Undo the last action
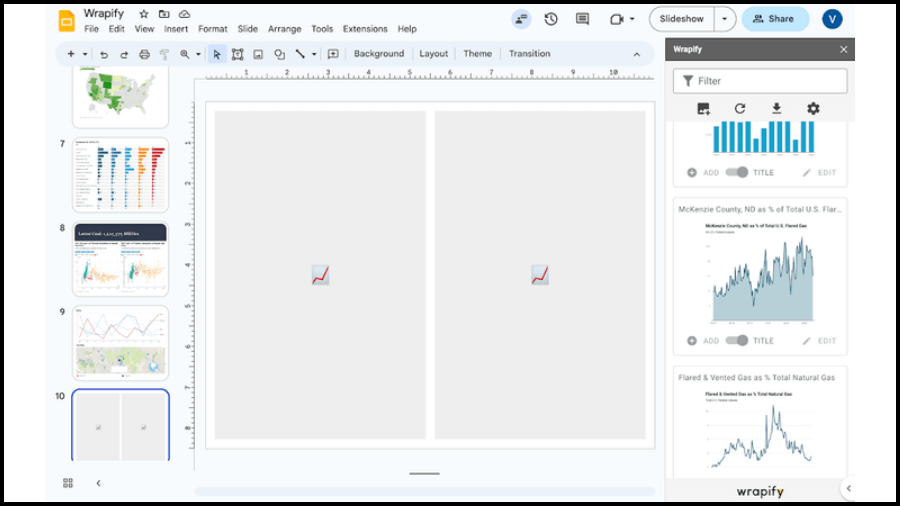Viewport: 900px width, 506px height. [x=104, y=54]
